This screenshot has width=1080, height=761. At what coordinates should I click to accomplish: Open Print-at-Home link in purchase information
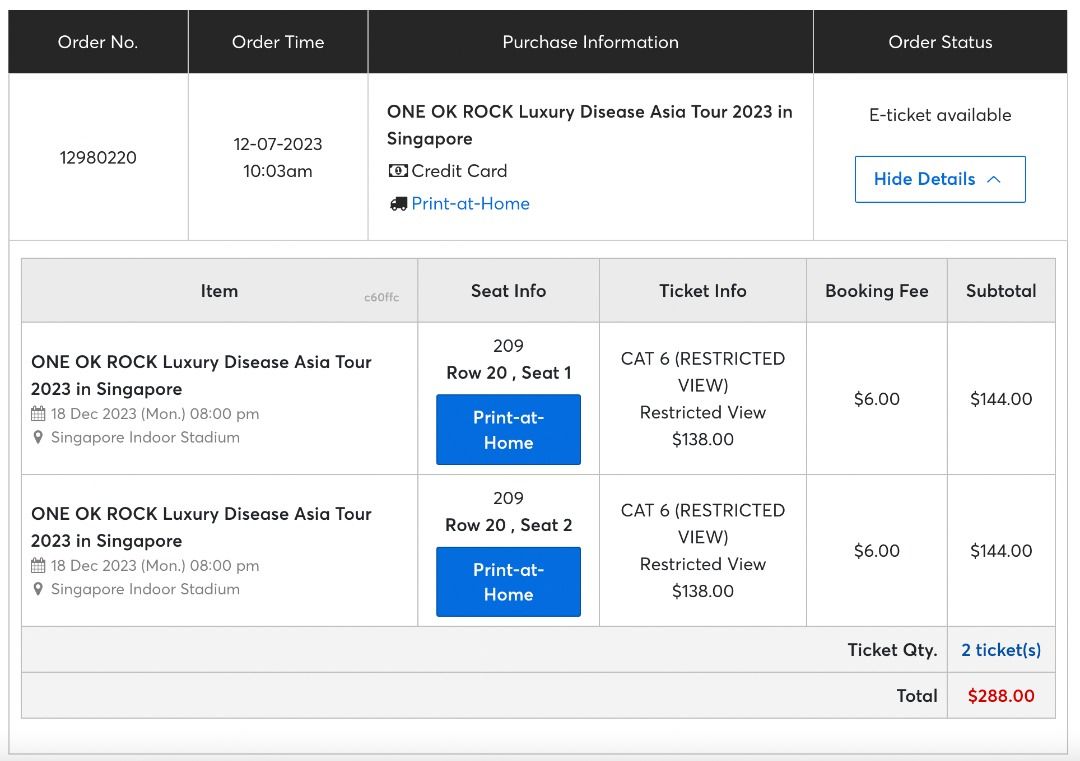pos(470,204)
